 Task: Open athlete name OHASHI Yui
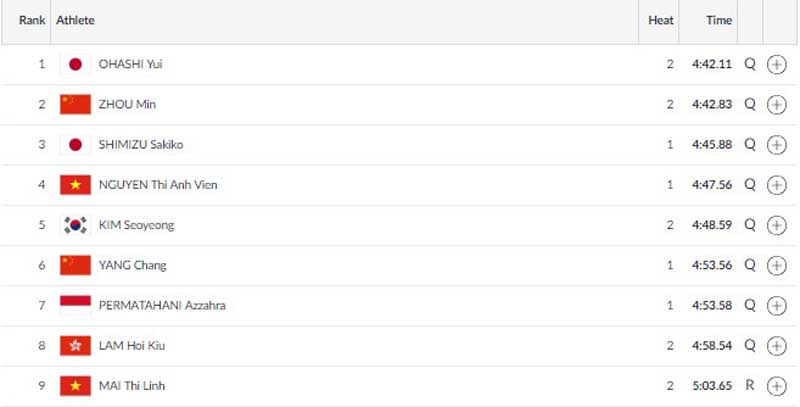pos(130,64)
